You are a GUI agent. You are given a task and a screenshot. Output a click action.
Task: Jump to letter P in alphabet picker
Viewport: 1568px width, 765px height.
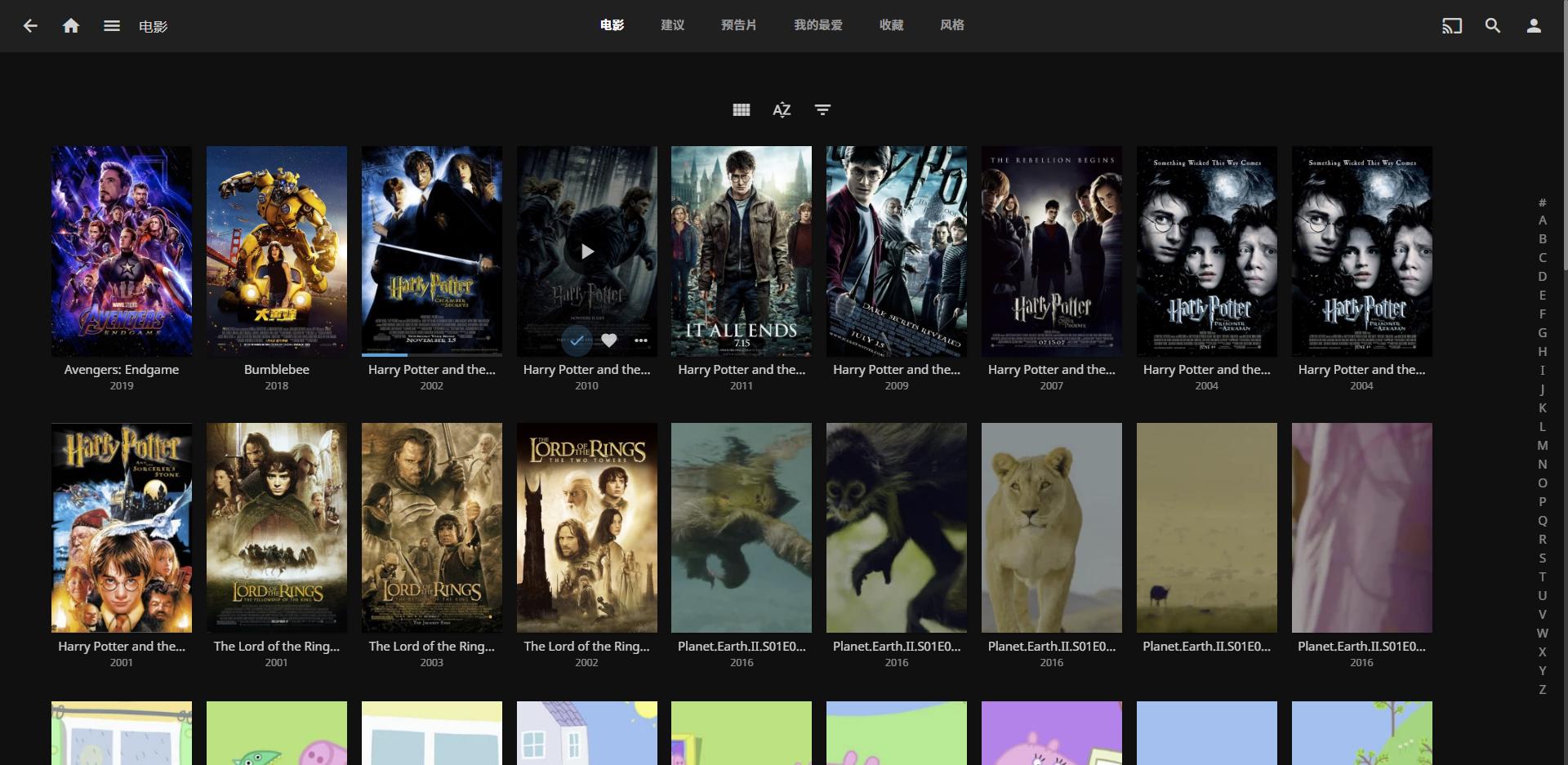coord(1542,502)
